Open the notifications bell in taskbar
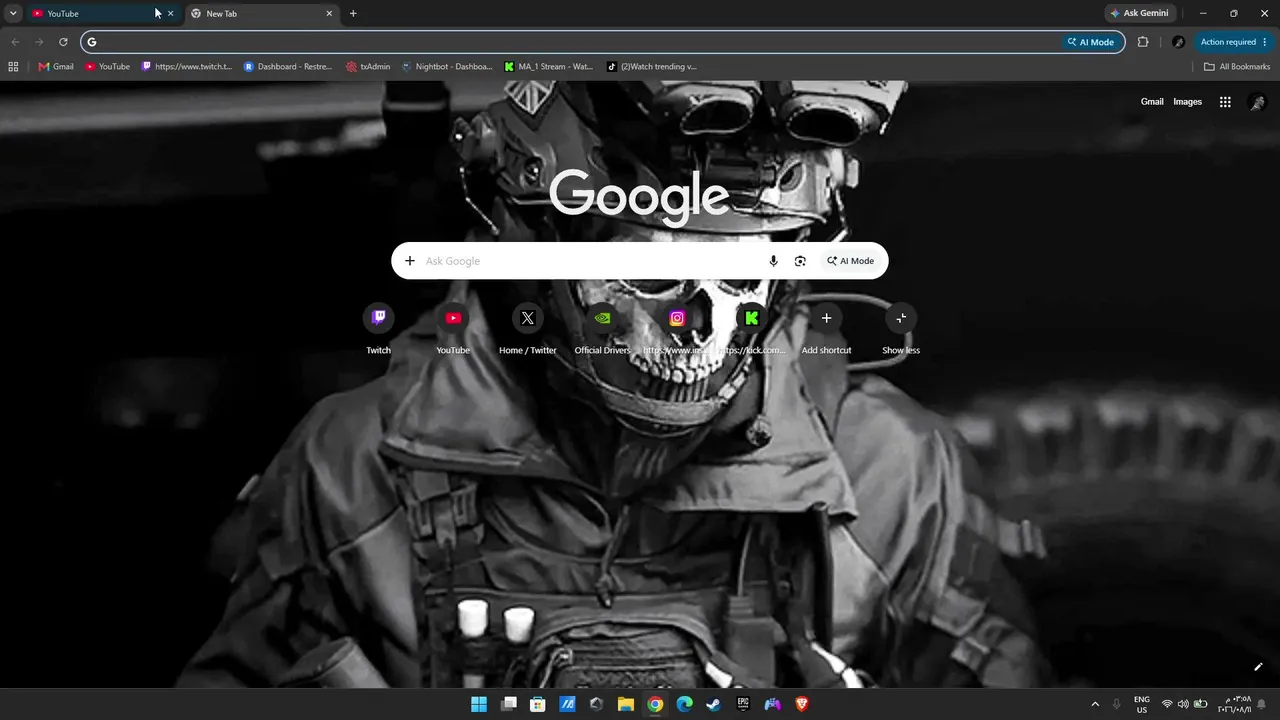This screenshot has height=720, width=1280. [1262, 704]
